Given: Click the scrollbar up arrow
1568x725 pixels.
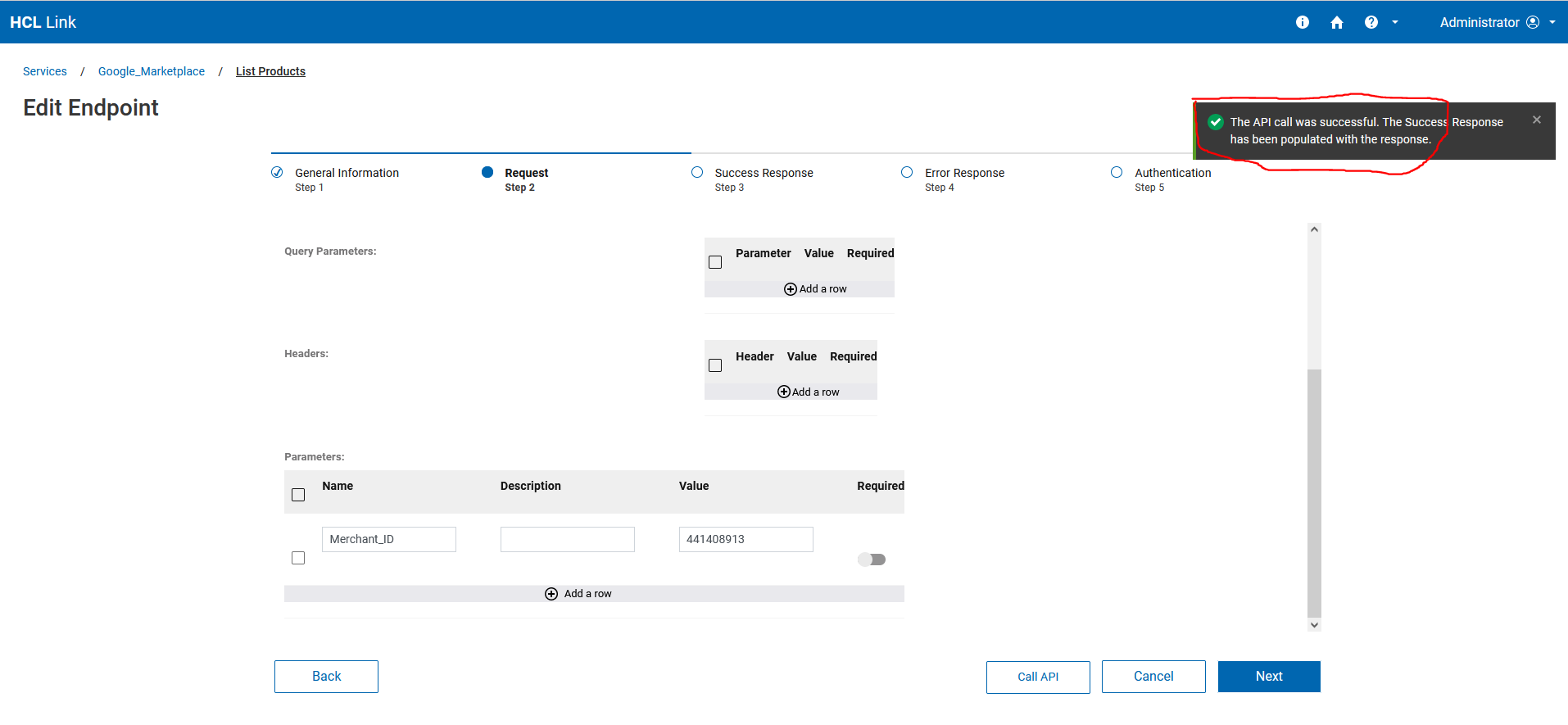Looking at the screenshot, I should click(1314, 229).
